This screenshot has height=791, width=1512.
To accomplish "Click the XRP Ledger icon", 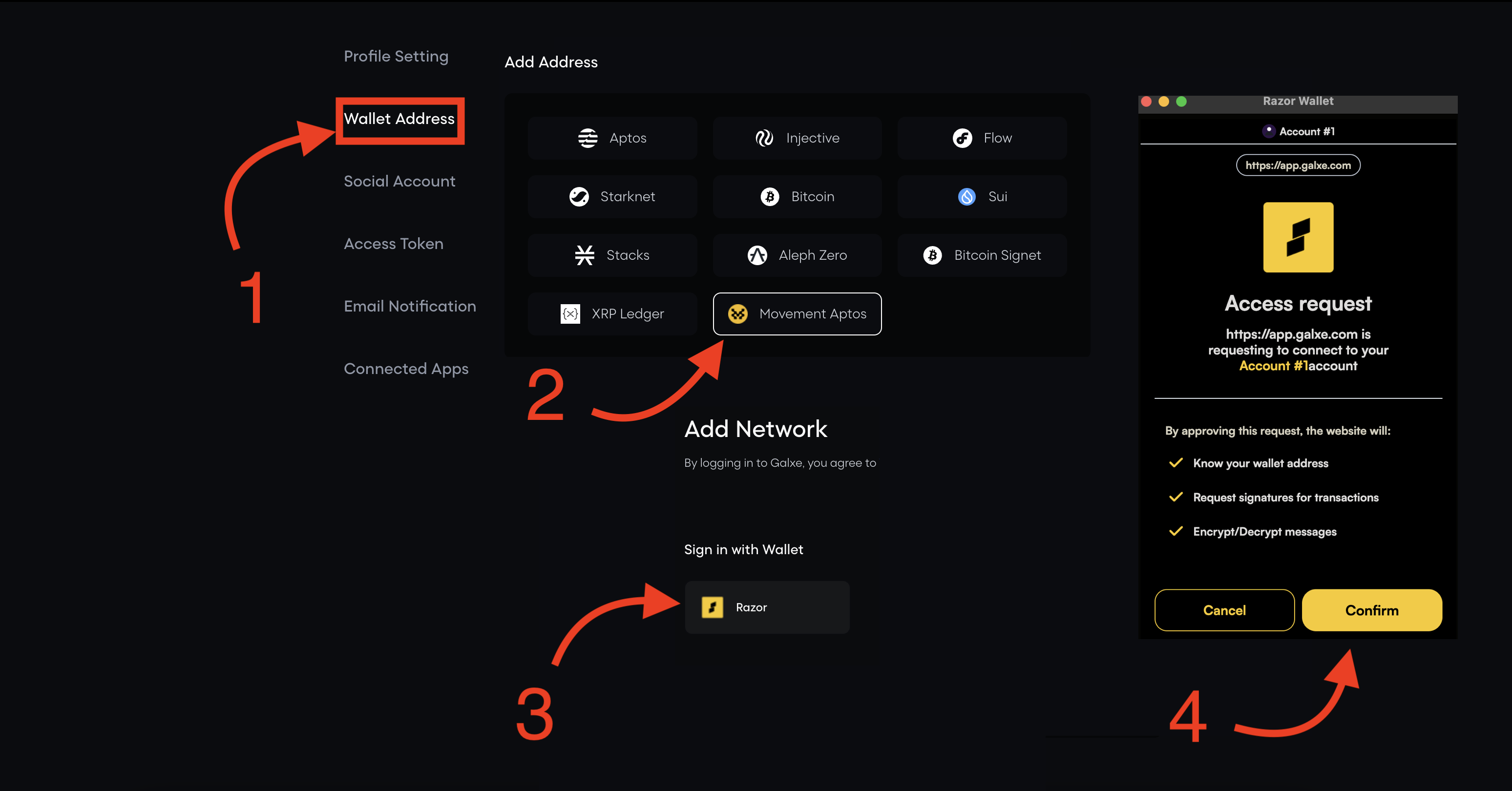I will 570,314.
